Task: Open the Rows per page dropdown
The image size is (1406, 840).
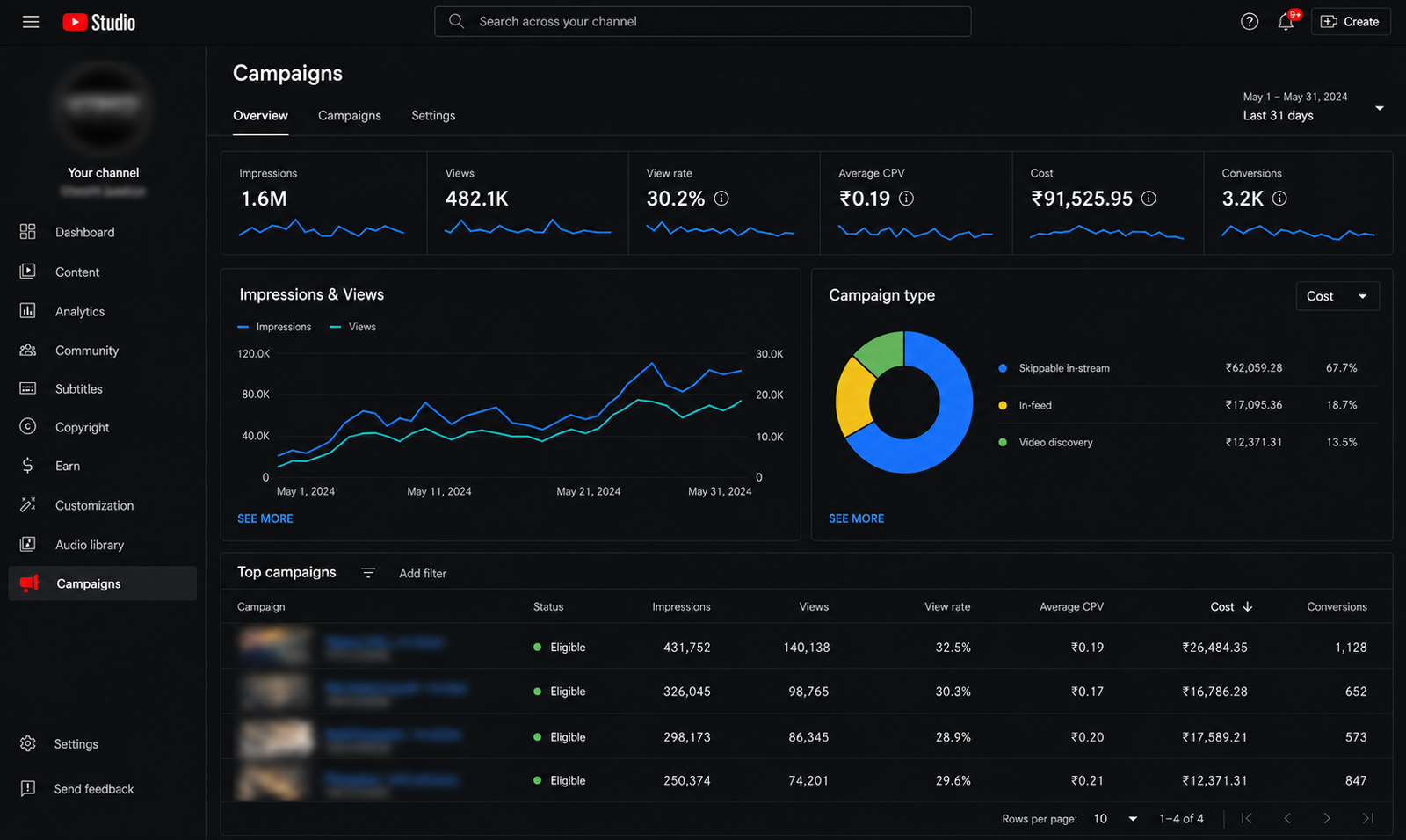Action: [1115, 819]
